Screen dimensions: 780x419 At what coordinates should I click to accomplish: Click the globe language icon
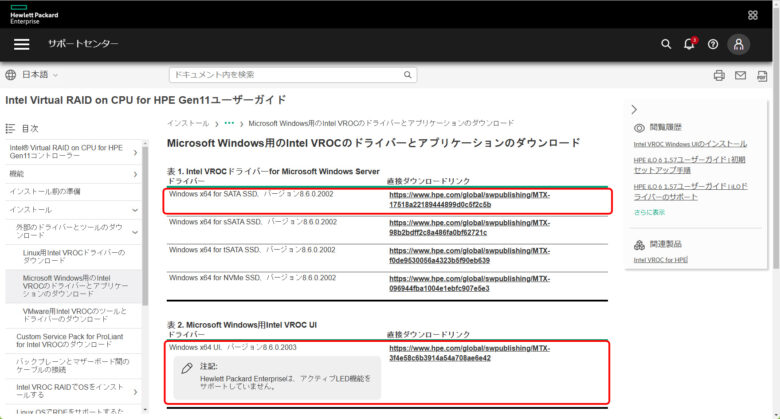(x=10, y=75)
